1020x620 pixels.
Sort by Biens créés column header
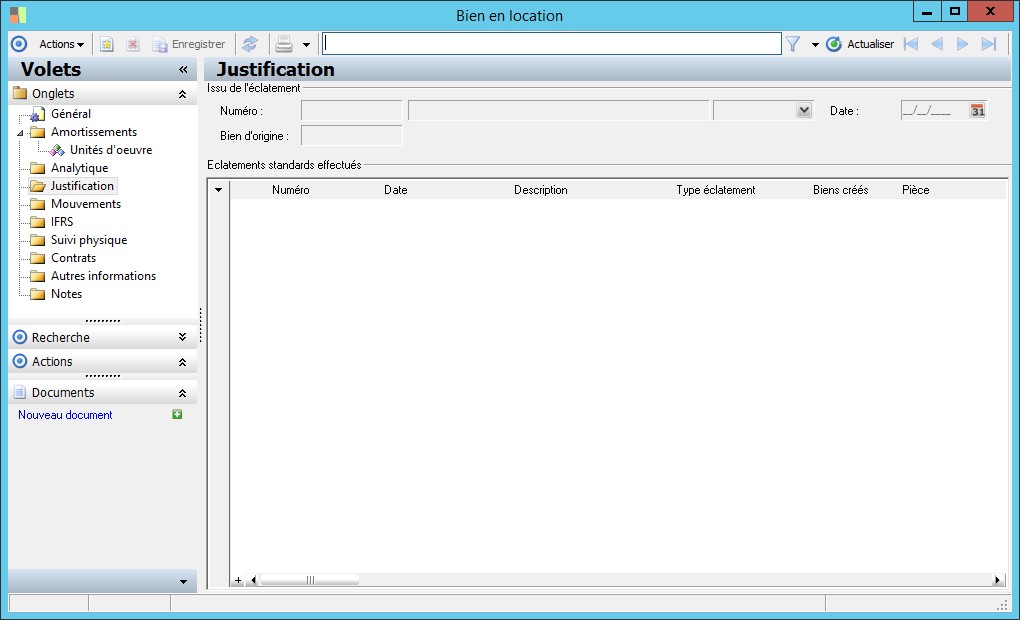click(x=840, y=190)
